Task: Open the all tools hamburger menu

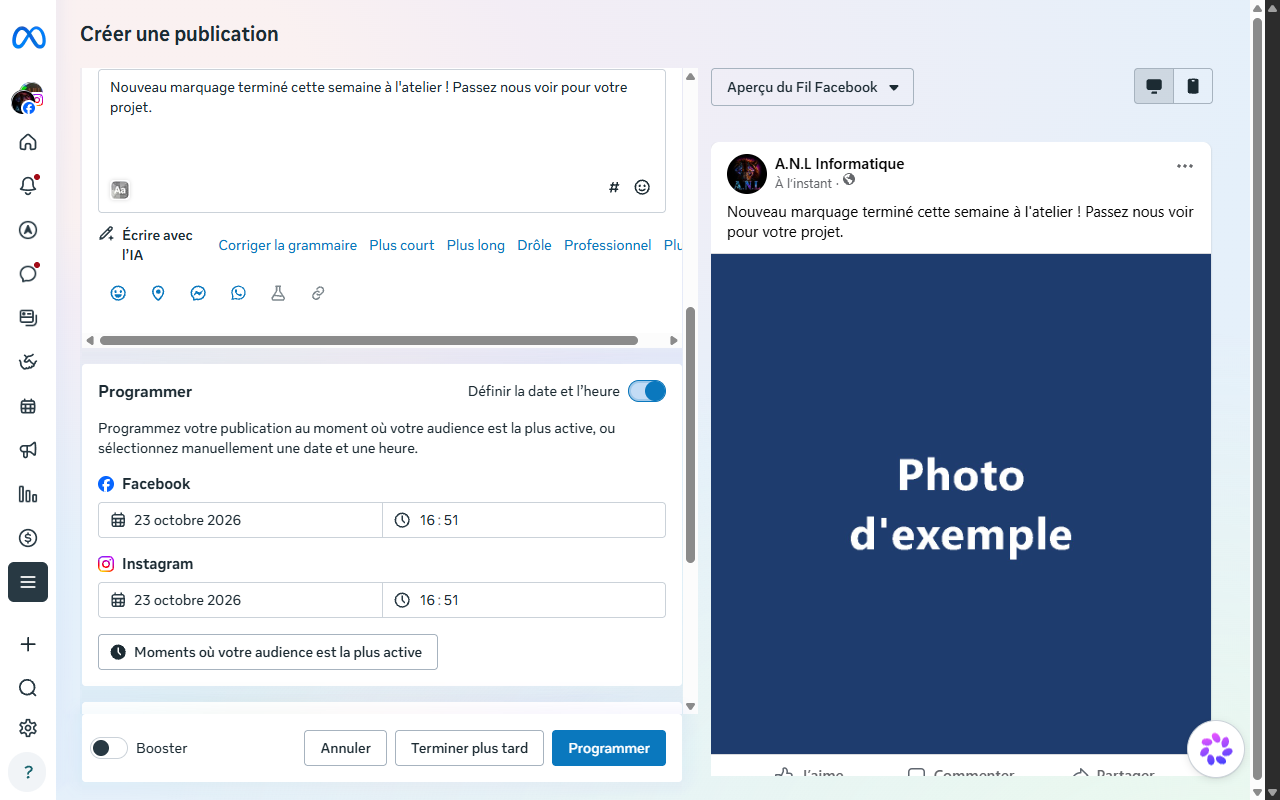Action: click(x=28, y=582)
